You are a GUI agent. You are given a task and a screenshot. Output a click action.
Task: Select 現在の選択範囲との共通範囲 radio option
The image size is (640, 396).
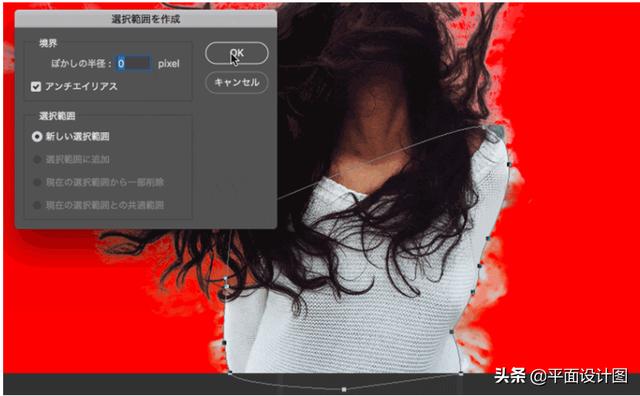[37, 205]
